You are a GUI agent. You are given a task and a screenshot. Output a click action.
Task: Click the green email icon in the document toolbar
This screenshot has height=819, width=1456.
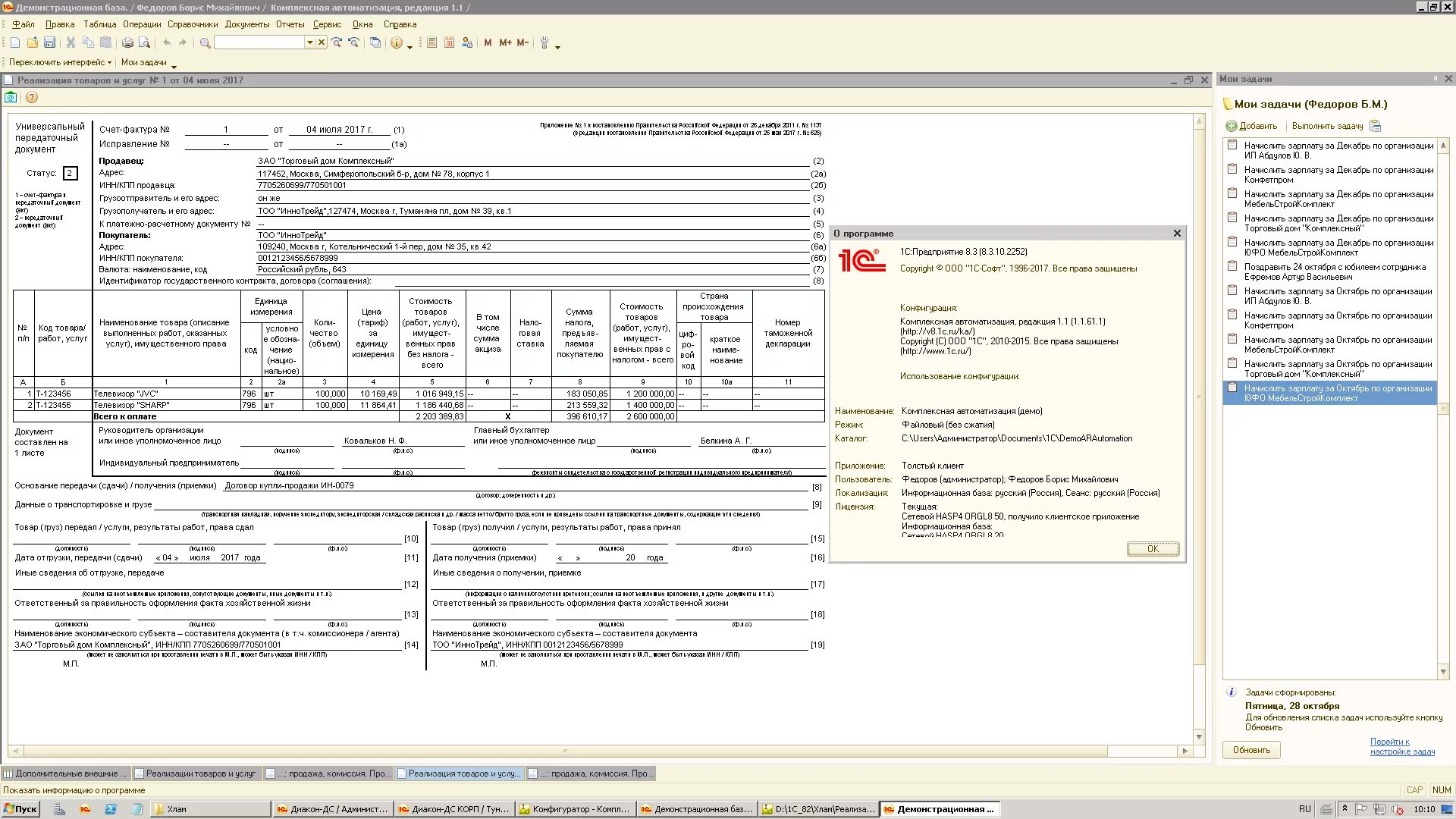point(11,97)
